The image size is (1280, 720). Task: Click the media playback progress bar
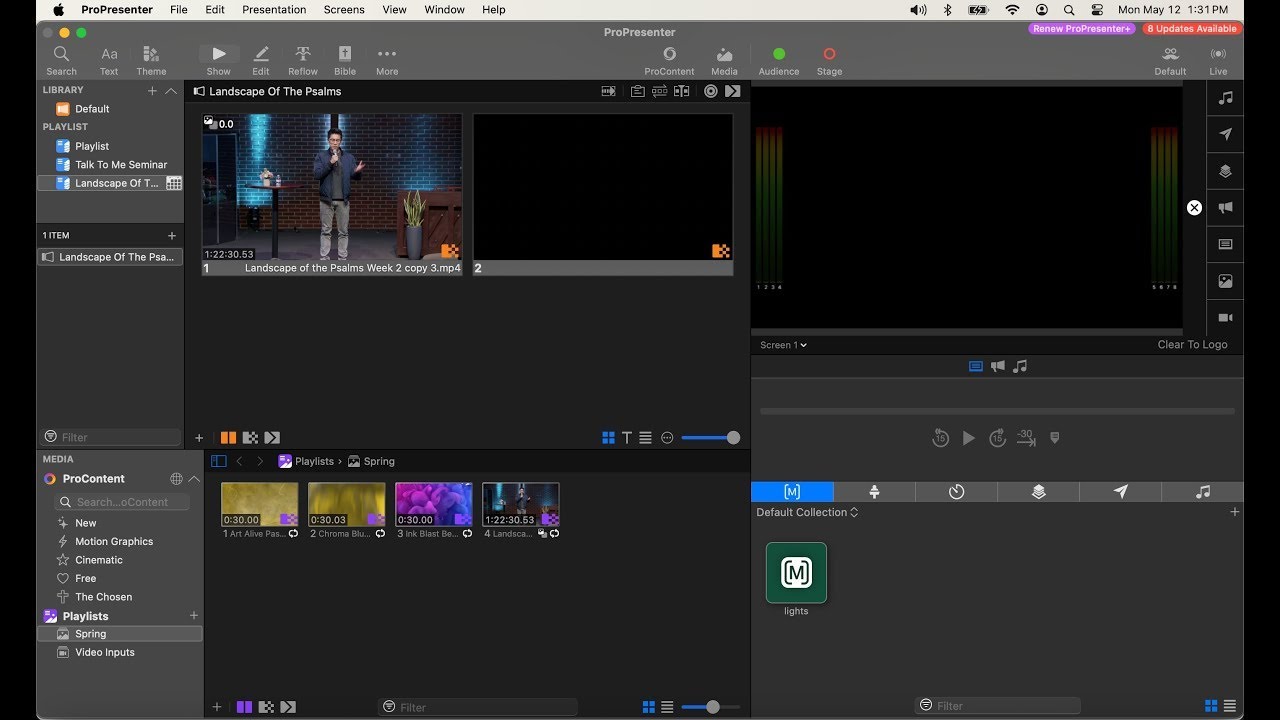tap(997, 411)
